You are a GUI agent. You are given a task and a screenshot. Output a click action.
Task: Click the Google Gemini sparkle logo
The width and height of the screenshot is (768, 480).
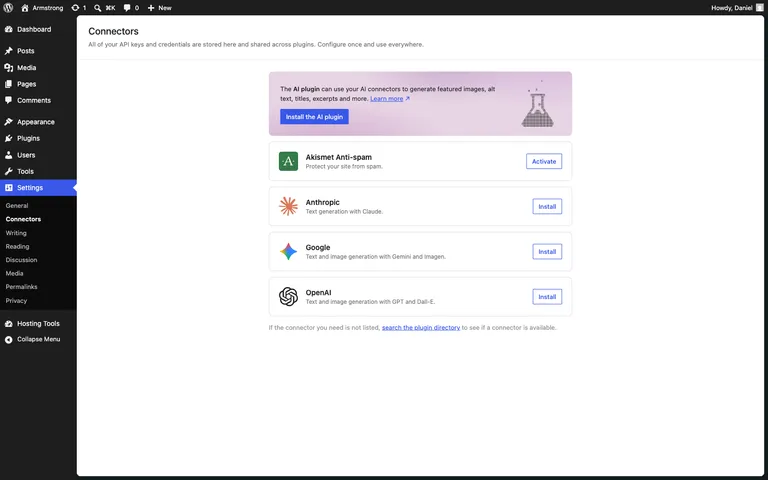(288, 251)
